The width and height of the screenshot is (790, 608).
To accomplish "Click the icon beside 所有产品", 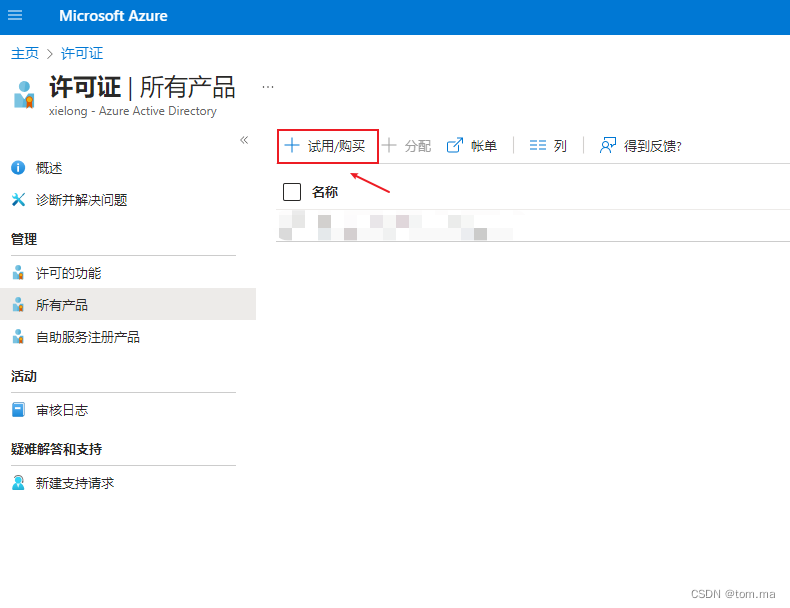I will [18, 304].
